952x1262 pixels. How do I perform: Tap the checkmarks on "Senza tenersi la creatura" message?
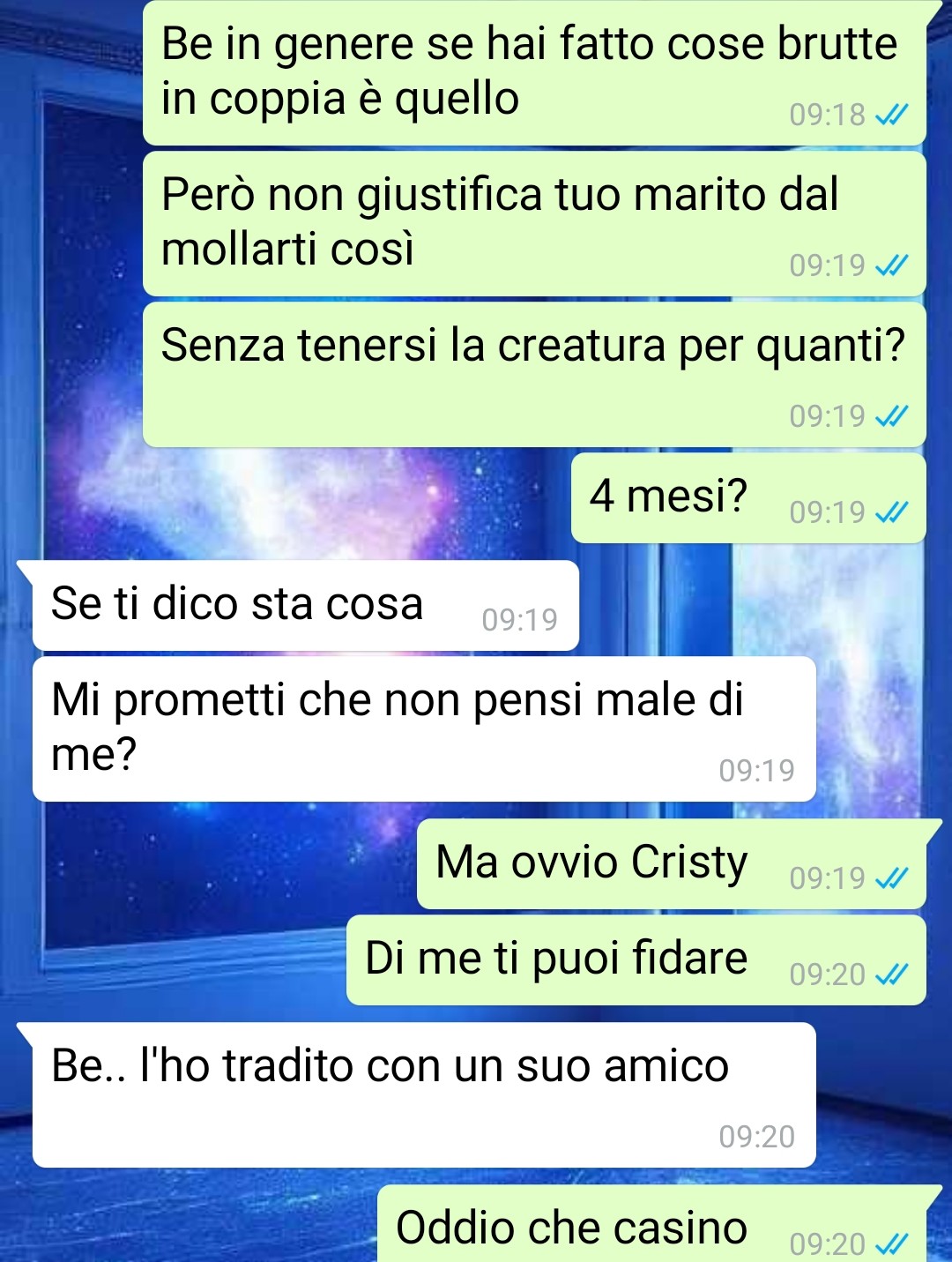[x=891, y=416]
